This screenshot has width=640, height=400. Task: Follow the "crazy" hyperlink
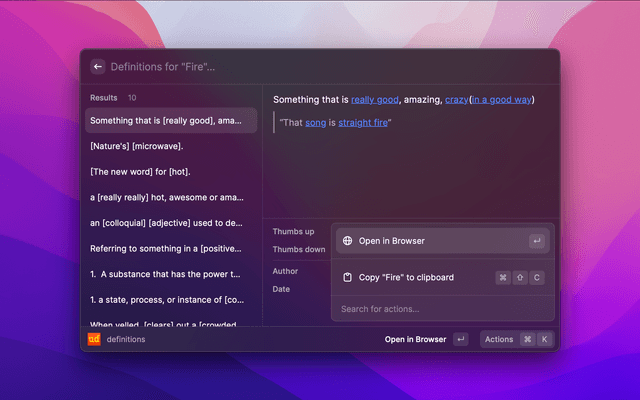point(456,100)
